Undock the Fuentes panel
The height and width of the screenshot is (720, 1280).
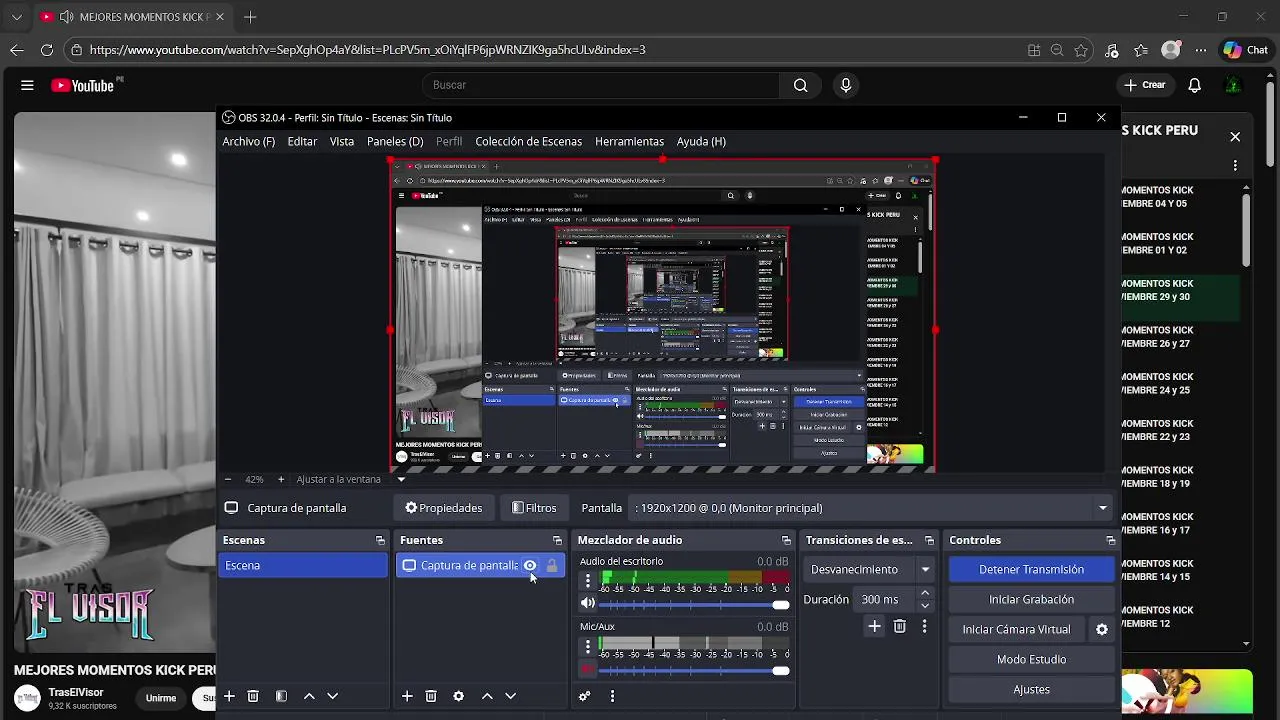click(557, 540)
